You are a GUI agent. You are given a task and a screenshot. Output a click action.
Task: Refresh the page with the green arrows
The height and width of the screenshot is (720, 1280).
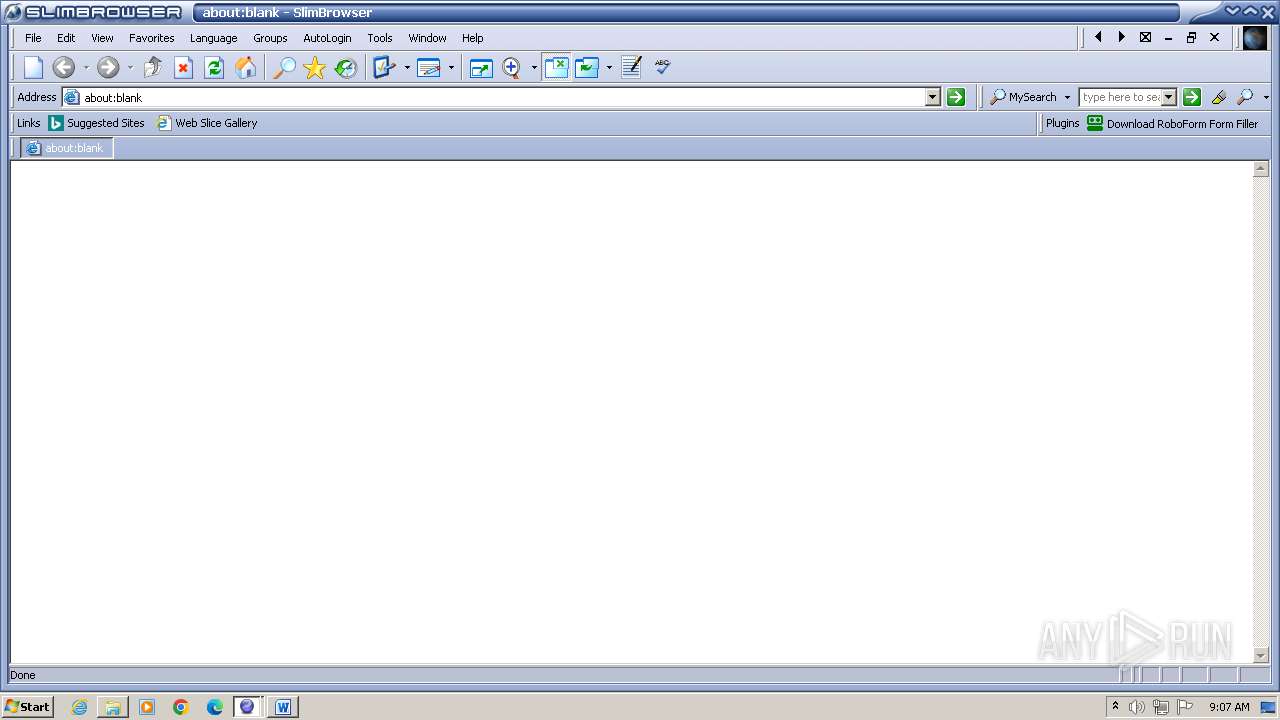pyautogui.click(x=214, y=67)
